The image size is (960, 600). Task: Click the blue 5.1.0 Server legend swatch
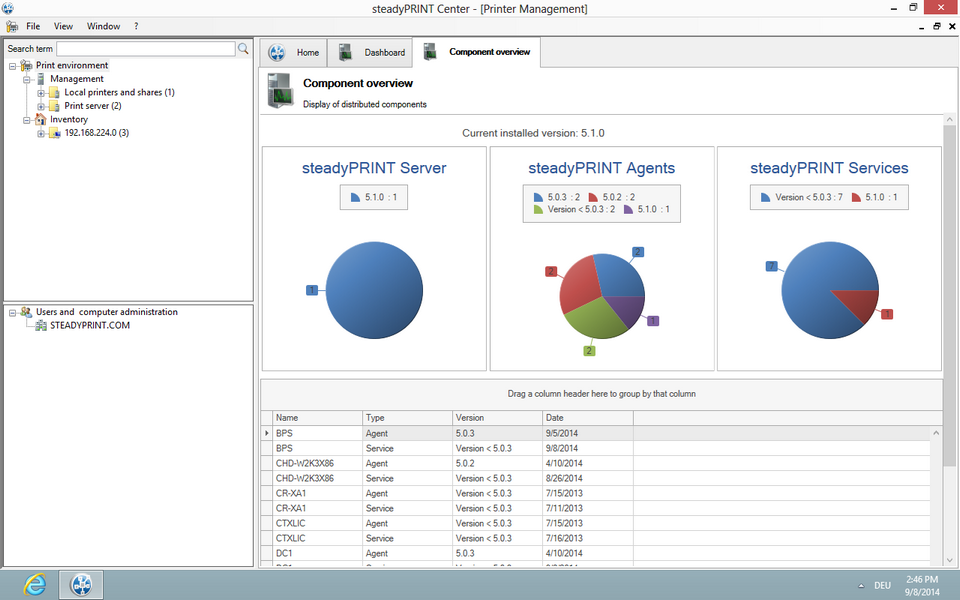(355, 197)
